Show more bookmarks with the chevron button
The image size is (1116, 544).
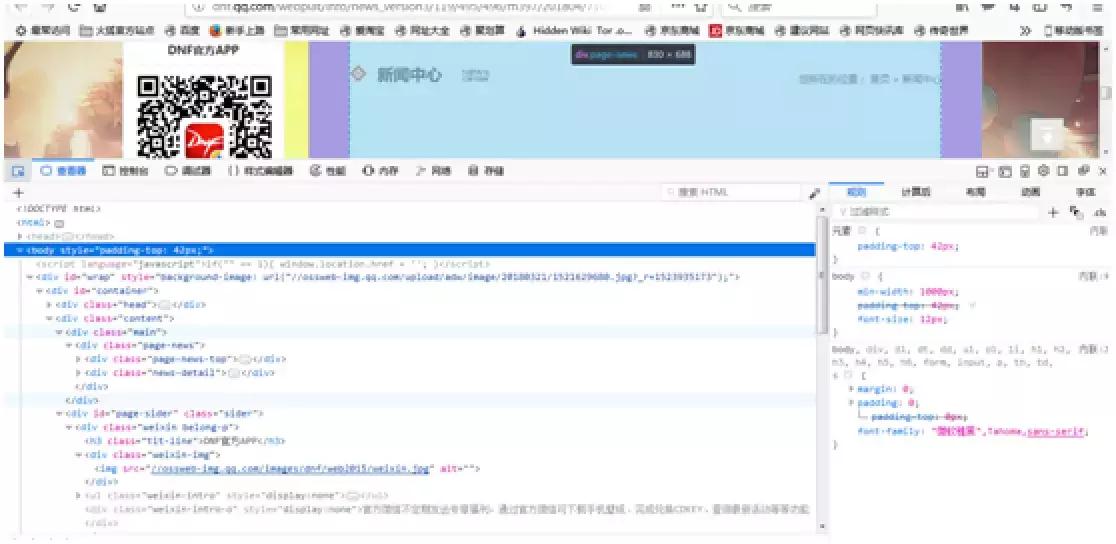tap(1026, 31)
